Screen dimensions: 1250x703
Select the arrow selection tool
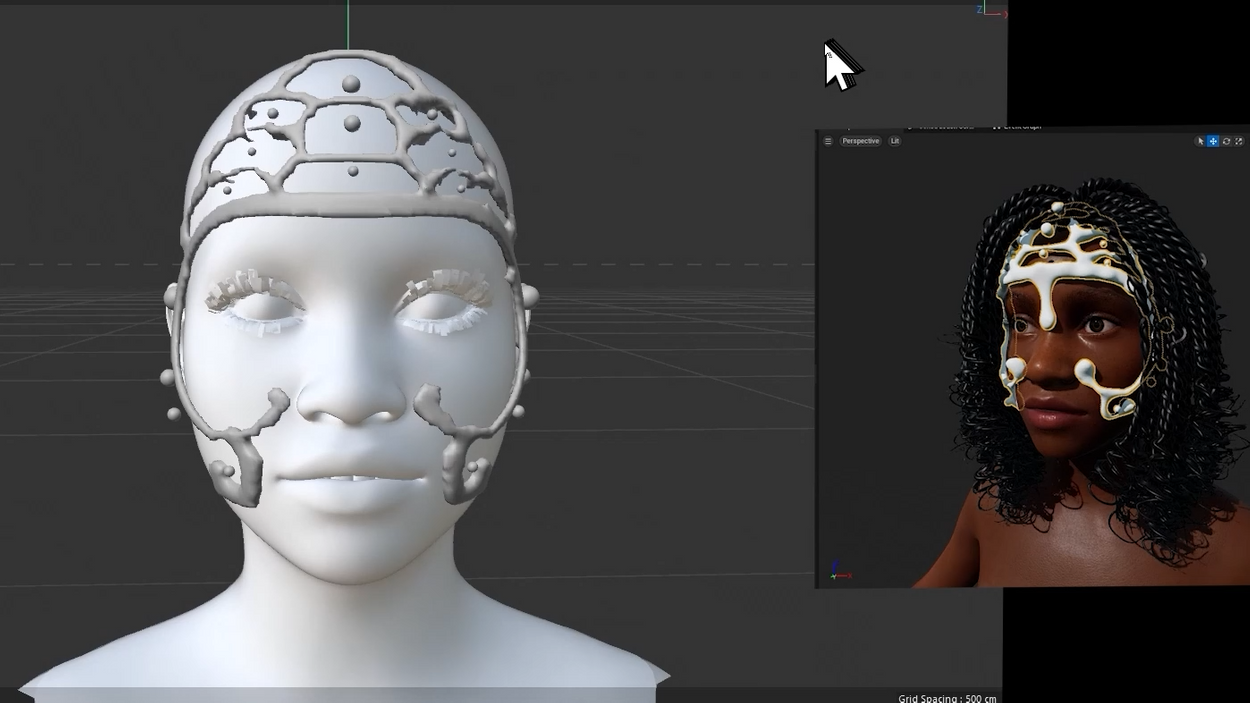click(x=1200, y=141)
